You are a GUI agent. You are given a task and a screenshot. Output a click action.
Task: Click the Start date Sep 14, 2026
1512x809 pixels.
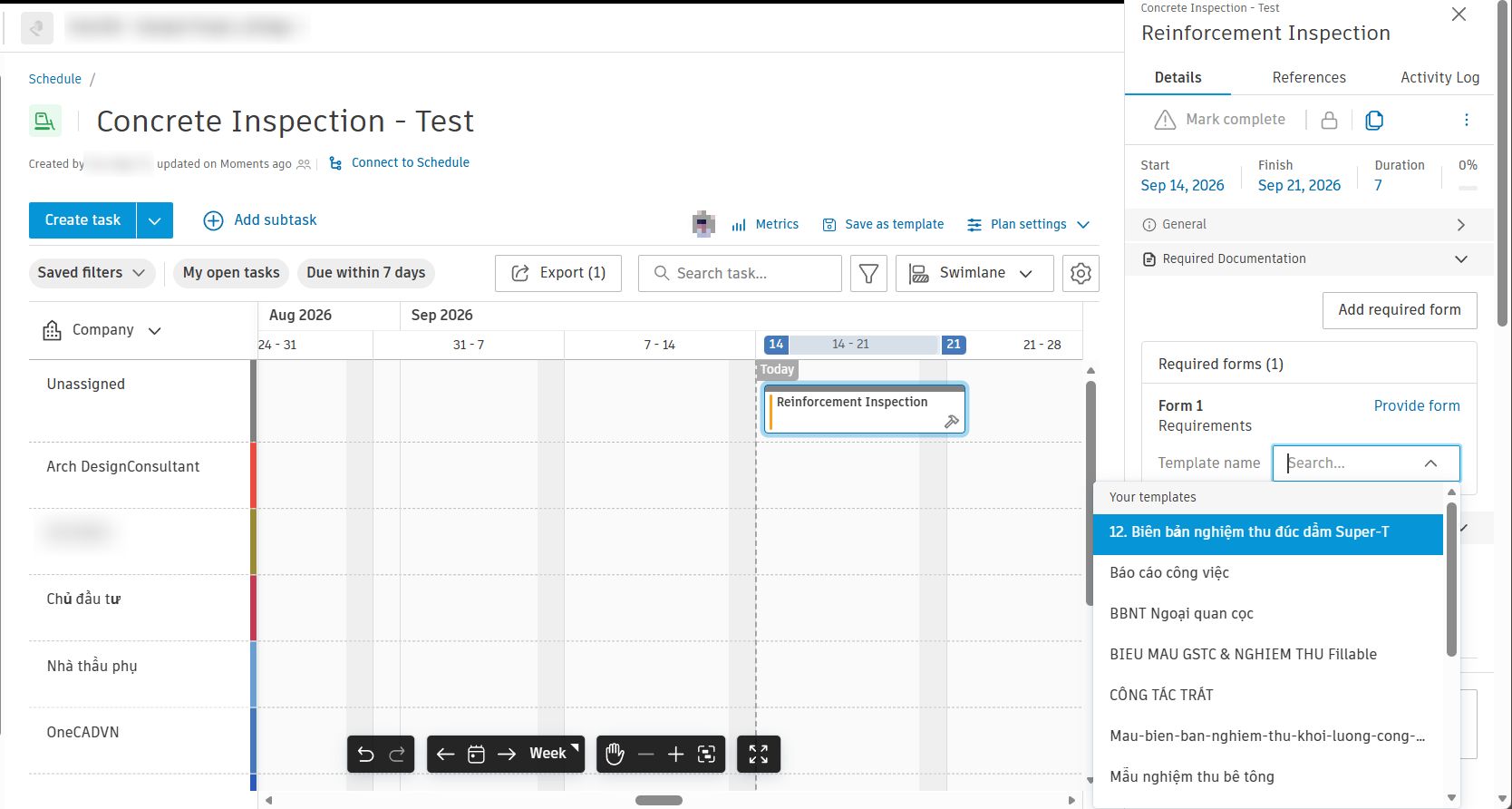coord(1182,186)
